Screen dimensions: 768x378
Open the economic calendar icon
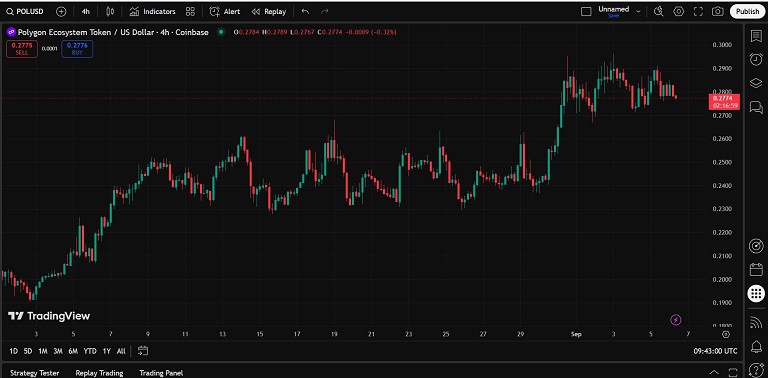pyautogui.click(x=756, y=269)
